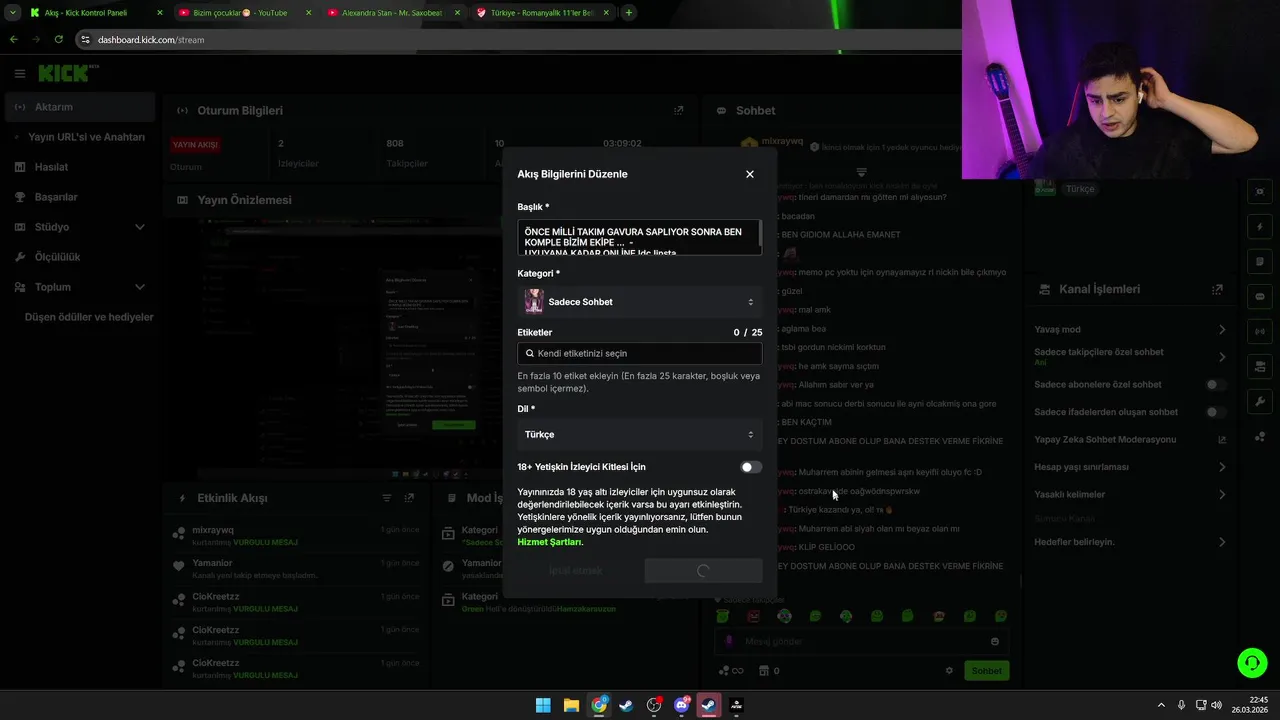1280x720 pixels.
Task: Click the loading save button in dialog
Action: point(703,571)
